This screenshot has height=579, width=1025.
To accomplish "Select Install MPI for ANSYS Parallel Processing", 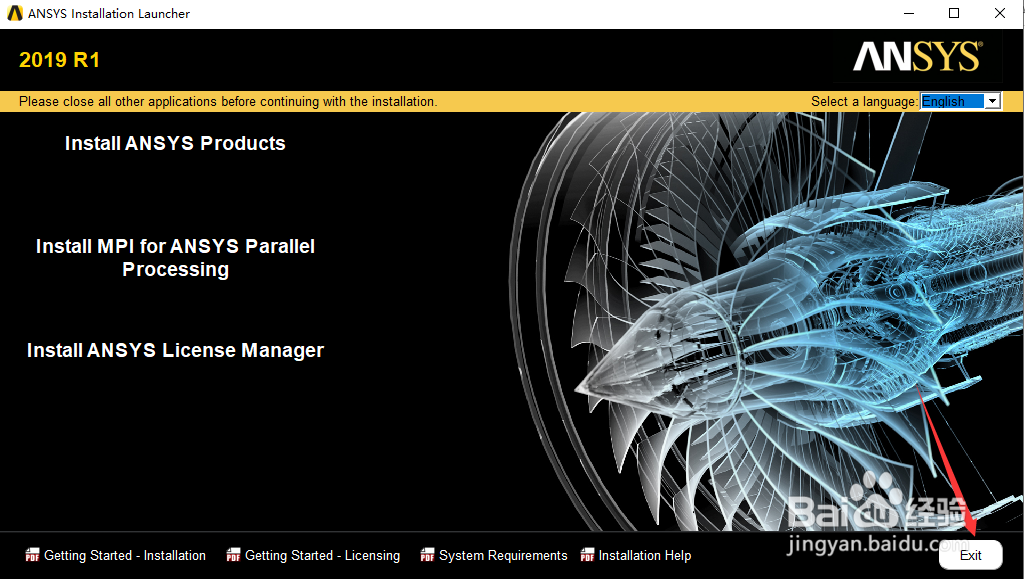I will (x=175, y=257).
